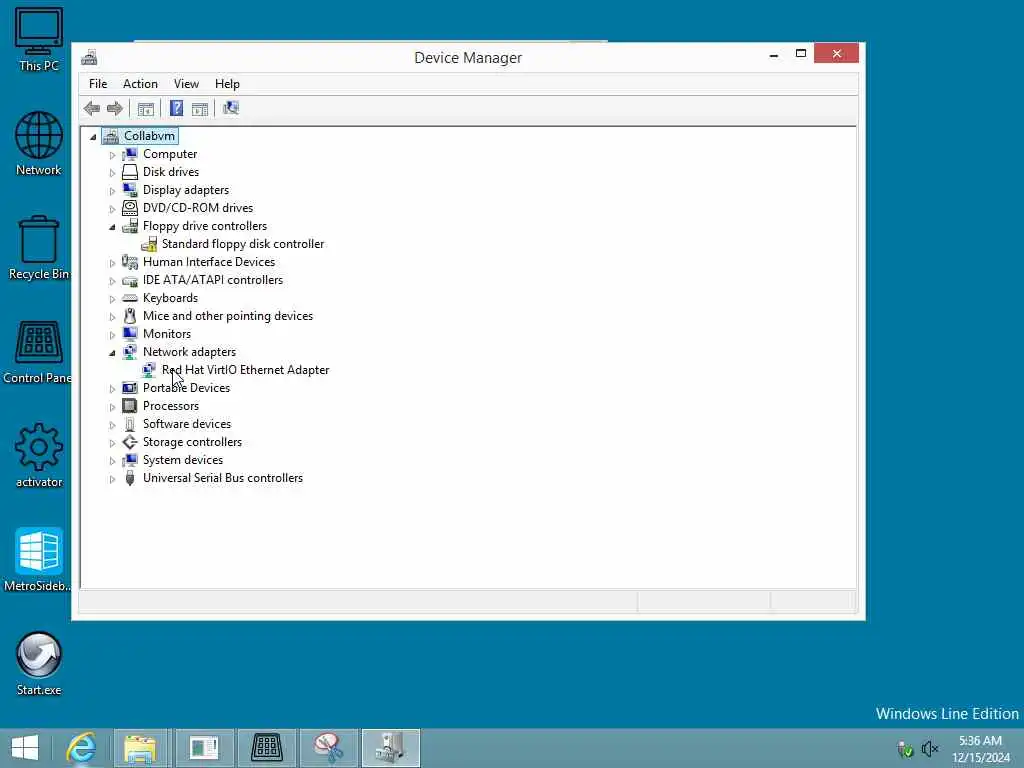
Task: Click the Forward arrow toolbar icon
Action: pyautogui.click(x=115, y=108)
